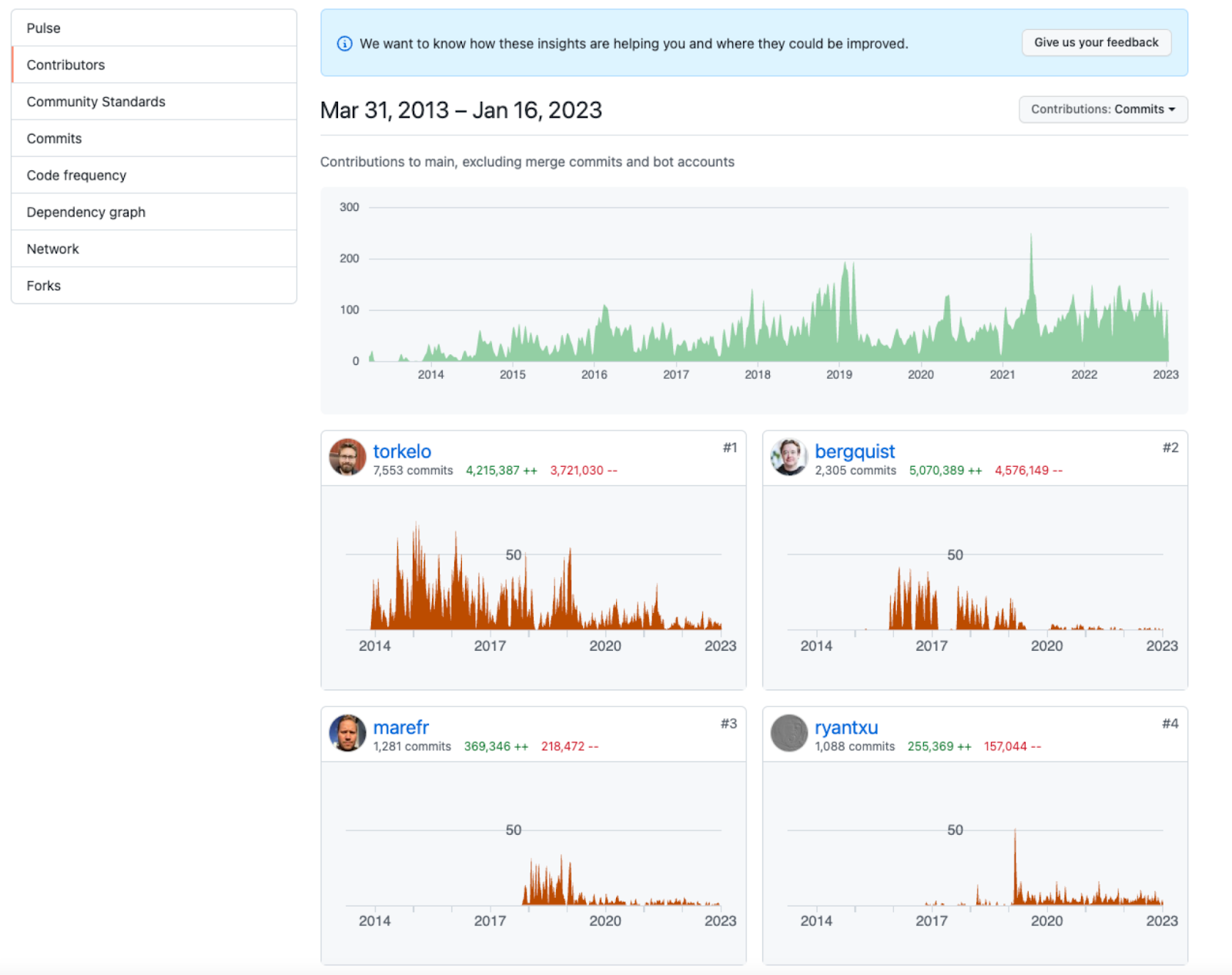Open the marefr username link

[x=400, y=727]
